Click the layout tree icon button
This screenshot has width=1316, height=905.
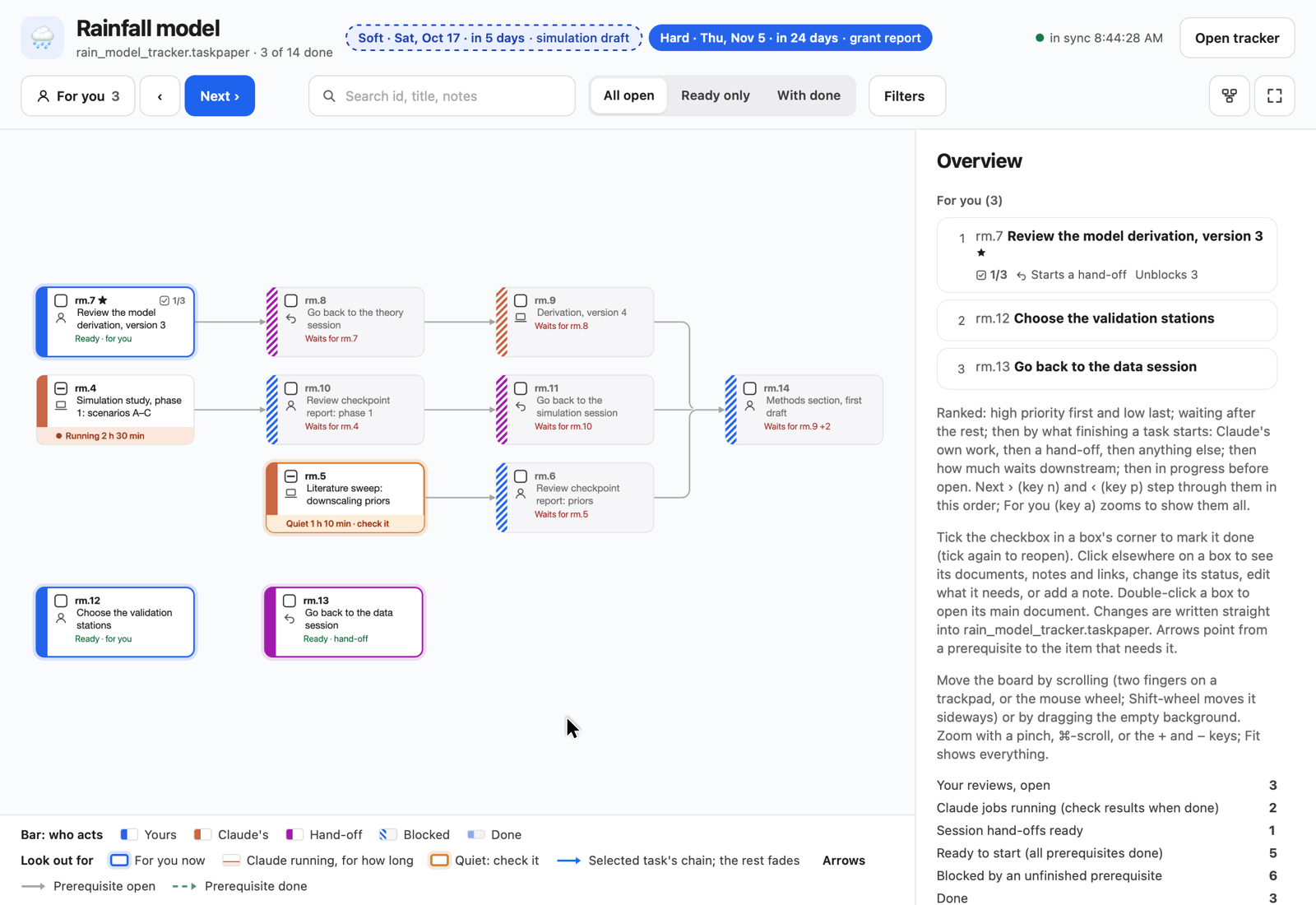1229,96
